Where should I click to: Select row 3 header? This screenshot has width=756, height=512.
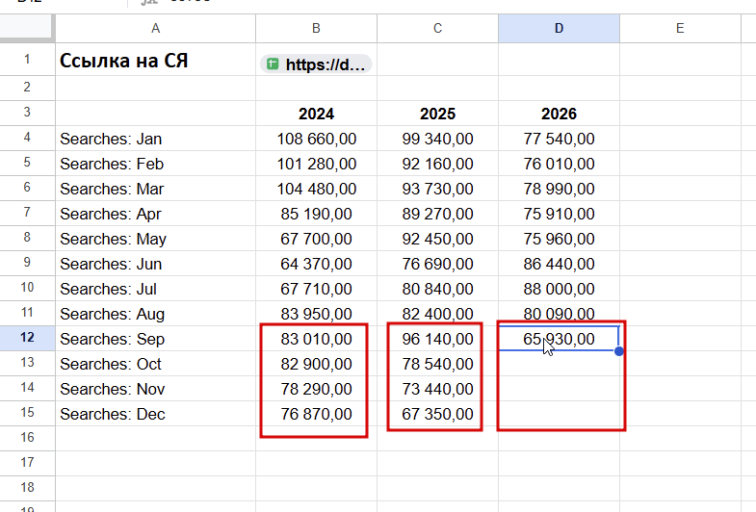point(27,113)
